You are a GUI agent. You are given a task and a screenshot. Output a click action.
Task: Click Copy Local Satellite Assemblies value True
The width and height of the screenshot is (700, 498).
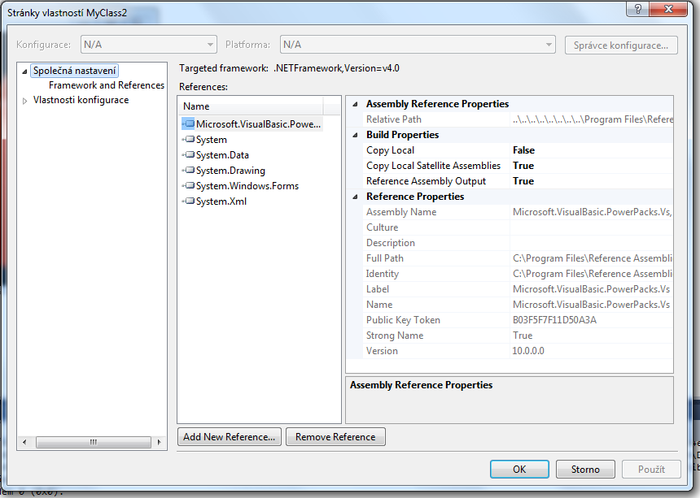pos(523,166)
